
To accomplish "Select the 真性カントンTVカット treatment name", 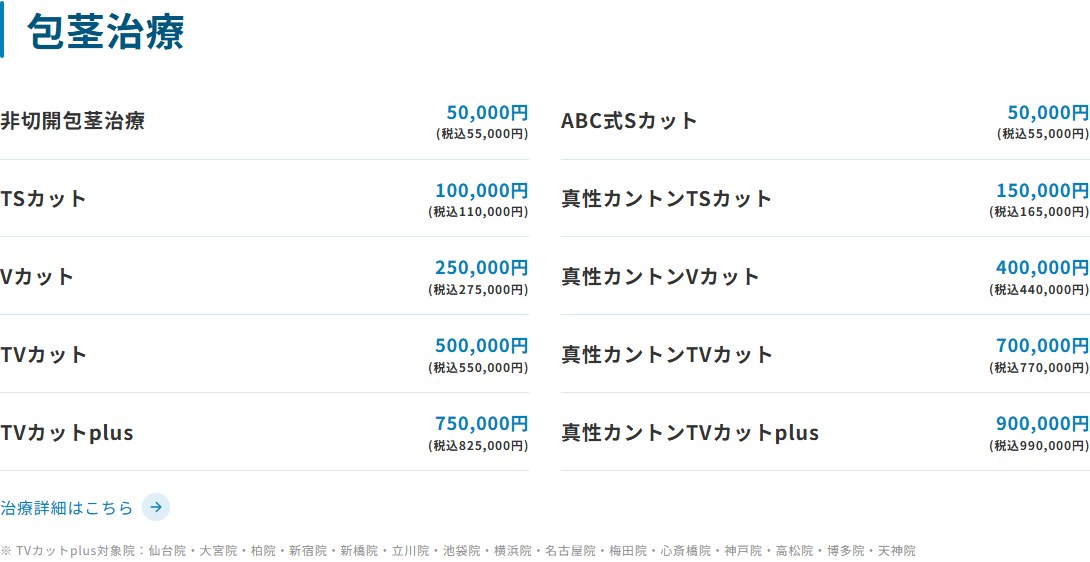I will pos(667,355).
